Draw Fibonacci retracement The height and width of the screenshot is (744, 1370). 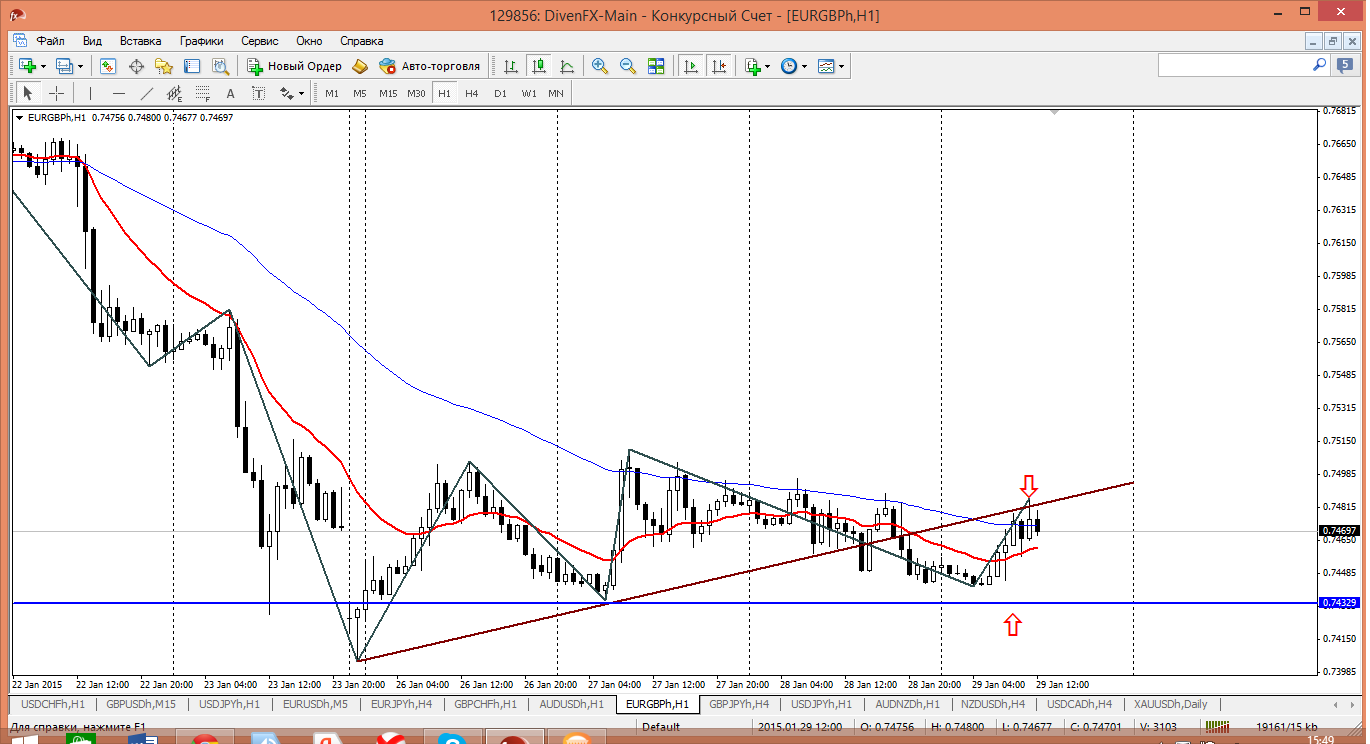pos(202,93)
